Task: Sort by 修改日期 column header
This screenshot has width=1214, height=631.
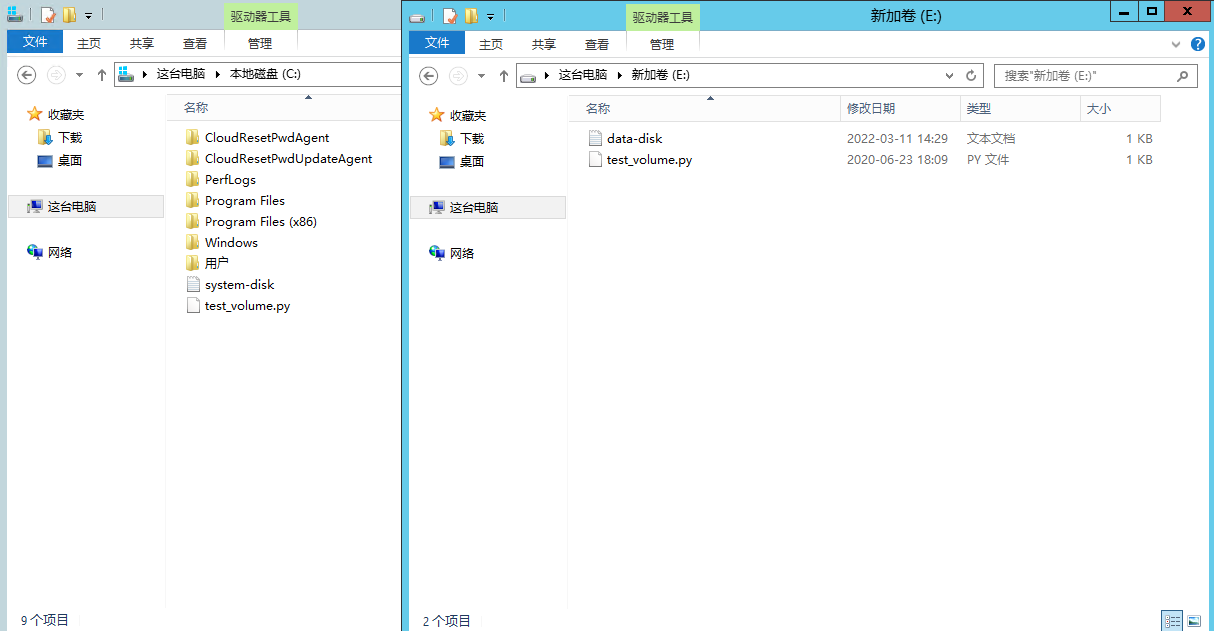Action: (871, 108)
